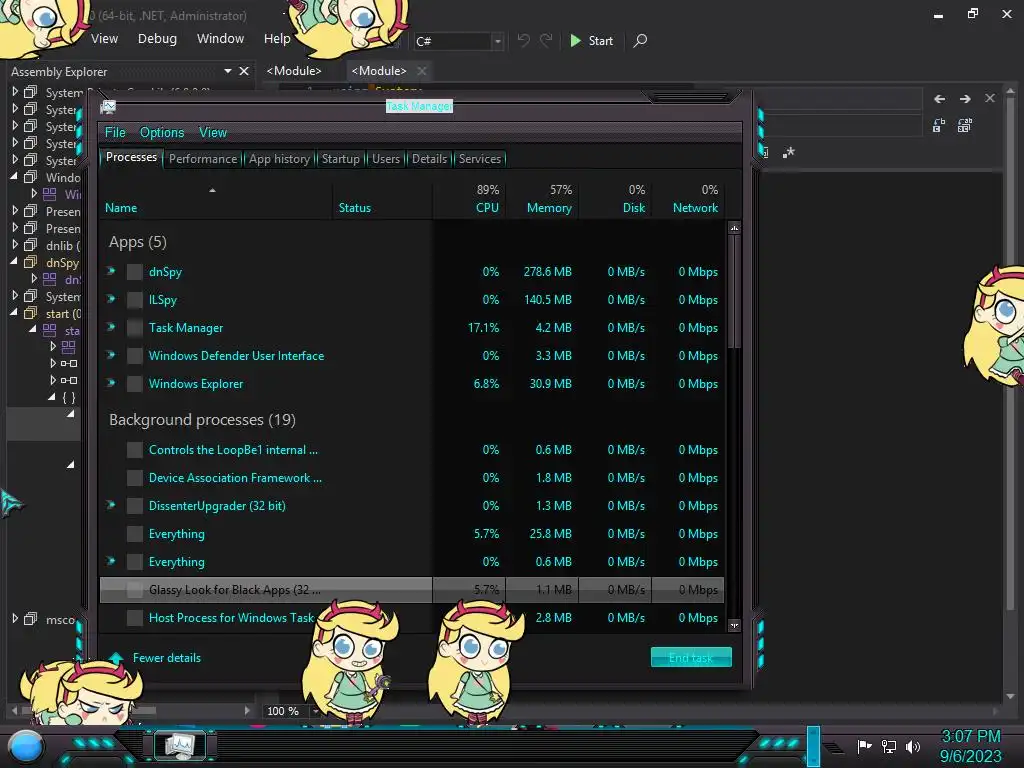1024x768 pixels.
Task: Click the start assembly icon in tree
Action: (31, 313)
